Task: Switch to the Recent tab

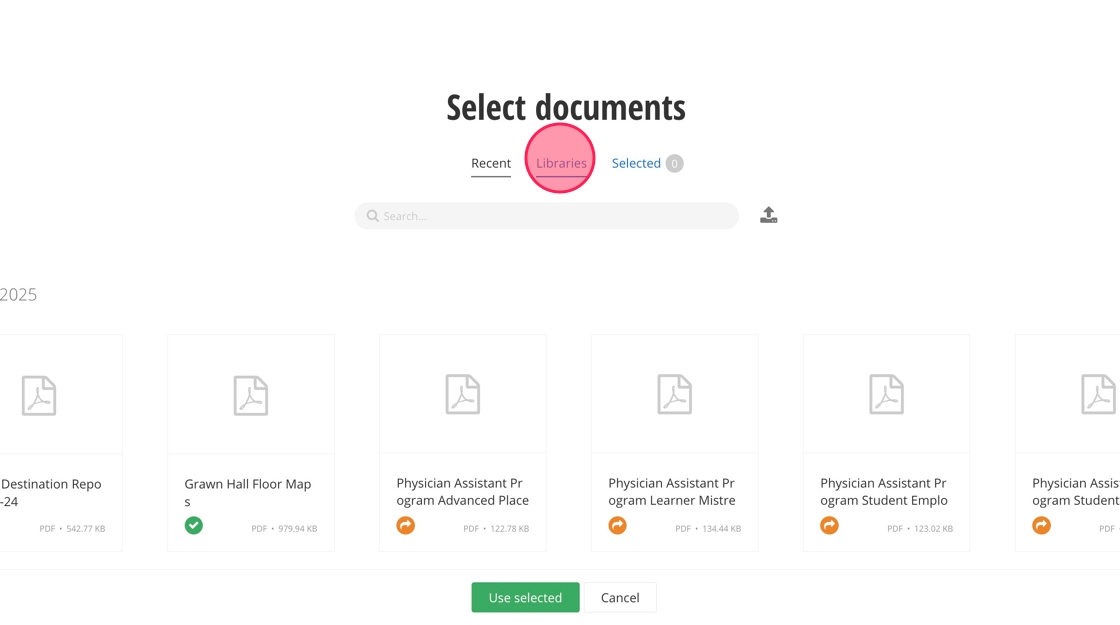Action: (x=491, y=164)
